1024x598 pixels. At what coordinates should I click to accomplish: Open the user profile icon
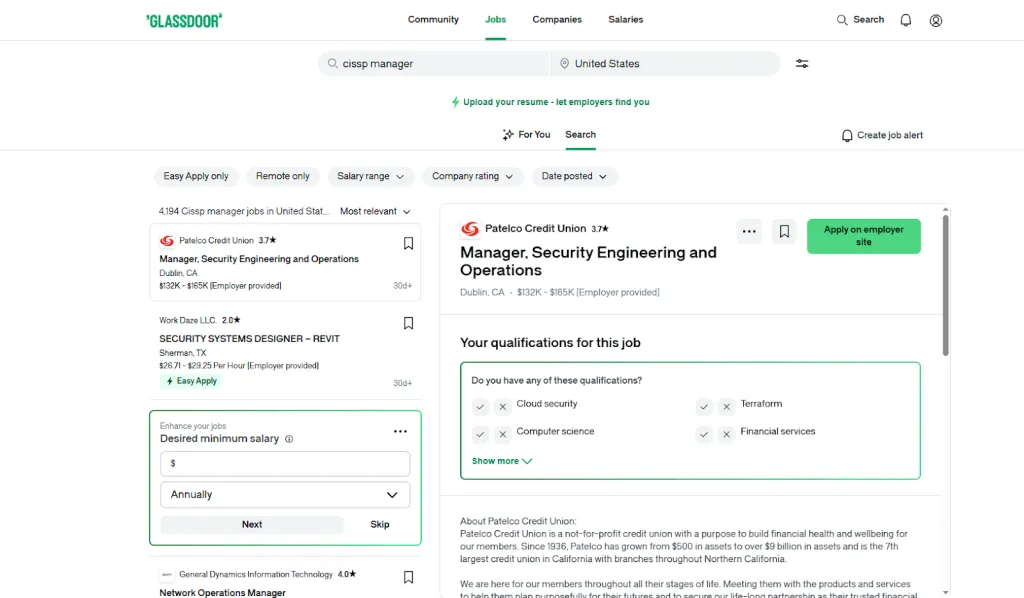[936, 20]
